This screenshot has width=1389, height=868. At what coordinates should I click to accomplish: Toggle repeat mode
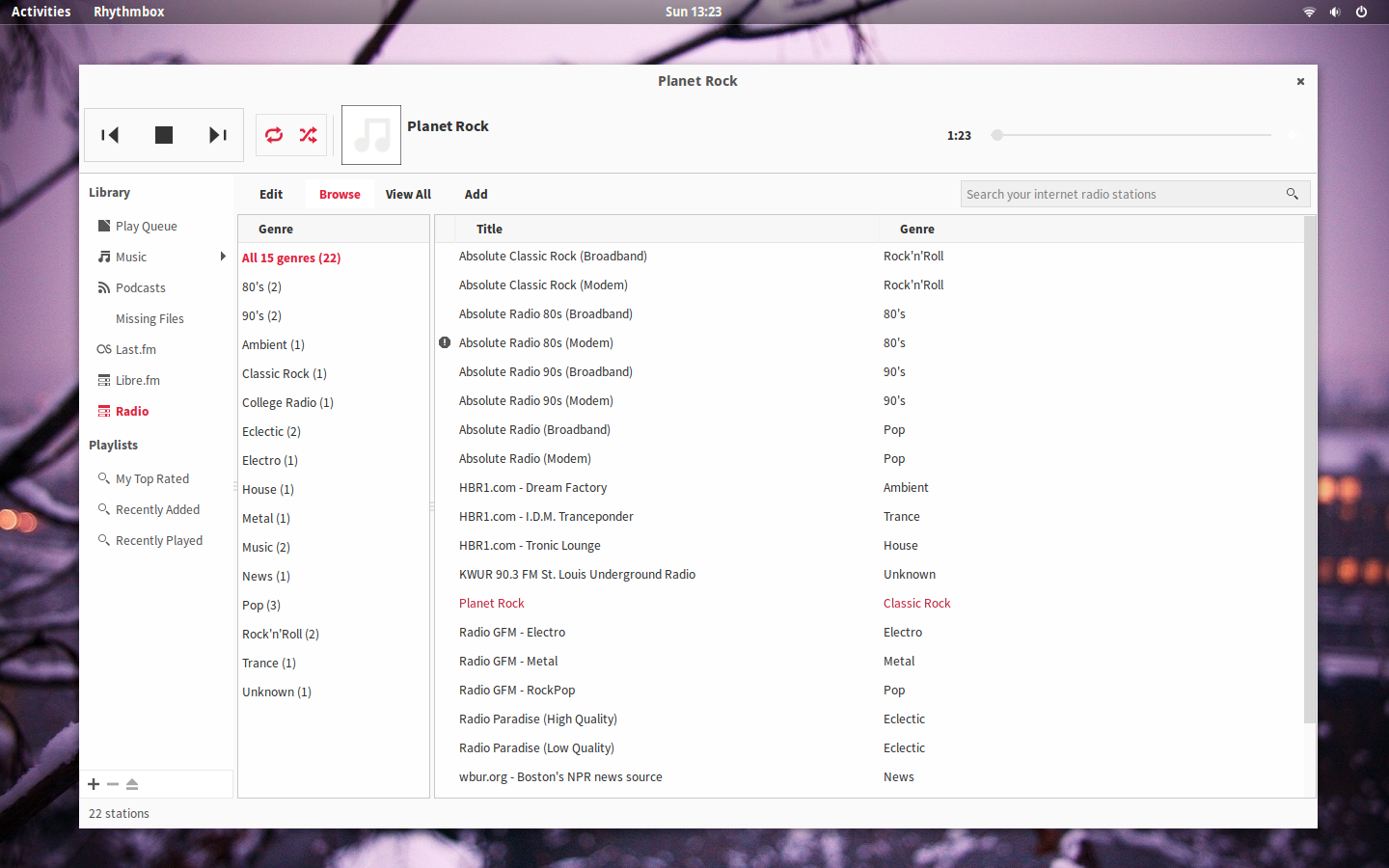(x=274, y=135)
